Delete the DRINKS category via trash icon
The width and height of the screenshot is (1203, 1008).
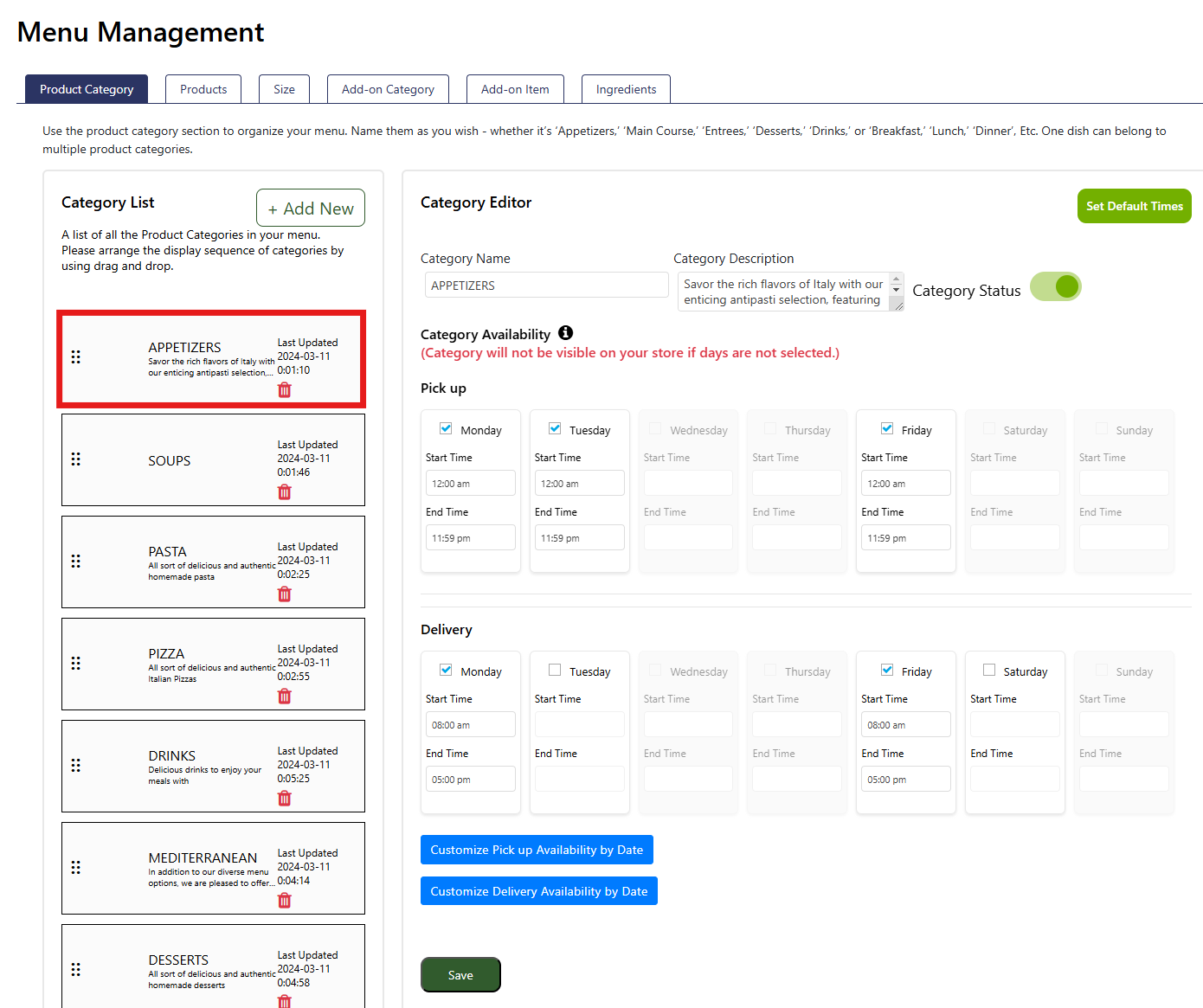click(x=284, y=799)
